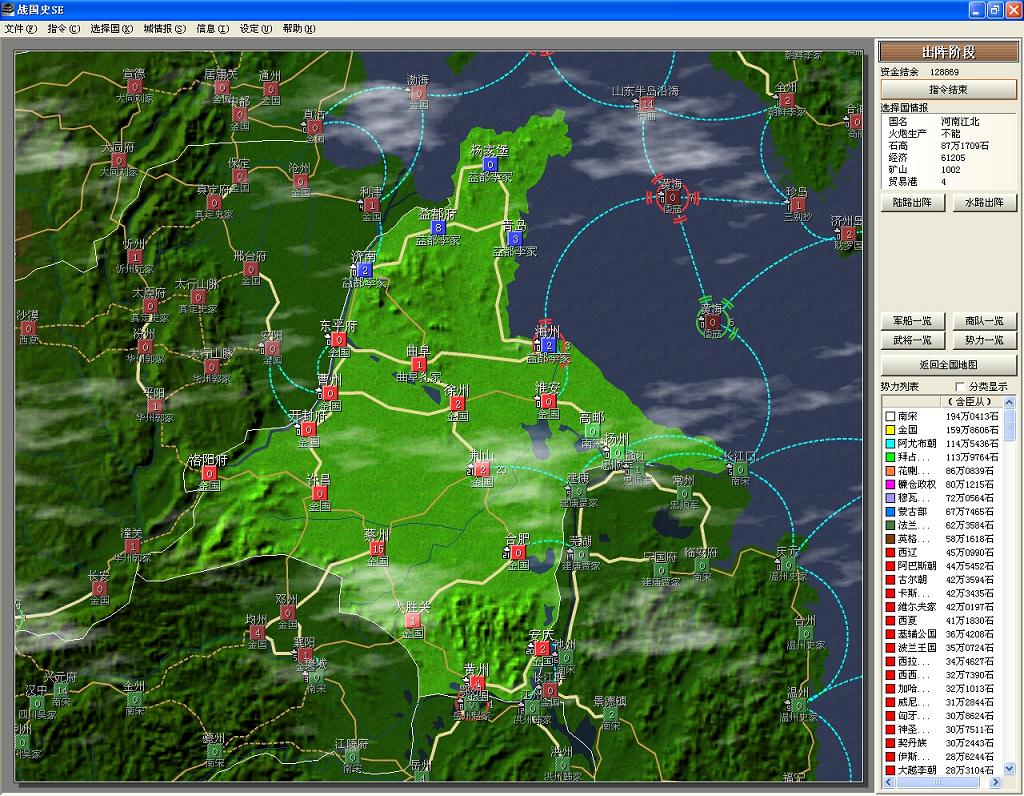
Task: Open the 文件 menu
Action: pos(20,29)
